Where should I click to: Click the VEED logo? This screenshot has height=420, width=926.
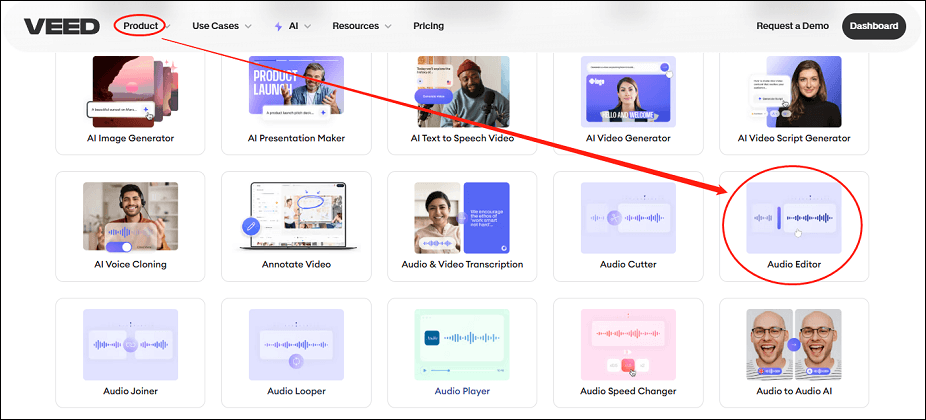pos(61,26)
